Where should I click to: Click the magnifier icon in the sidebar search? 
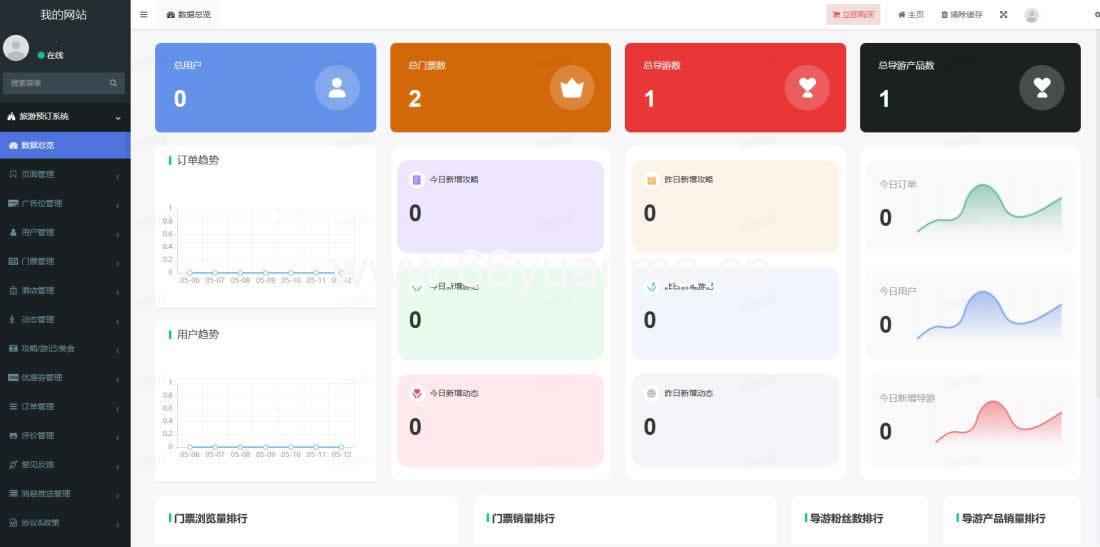click(x=113, y=83)
